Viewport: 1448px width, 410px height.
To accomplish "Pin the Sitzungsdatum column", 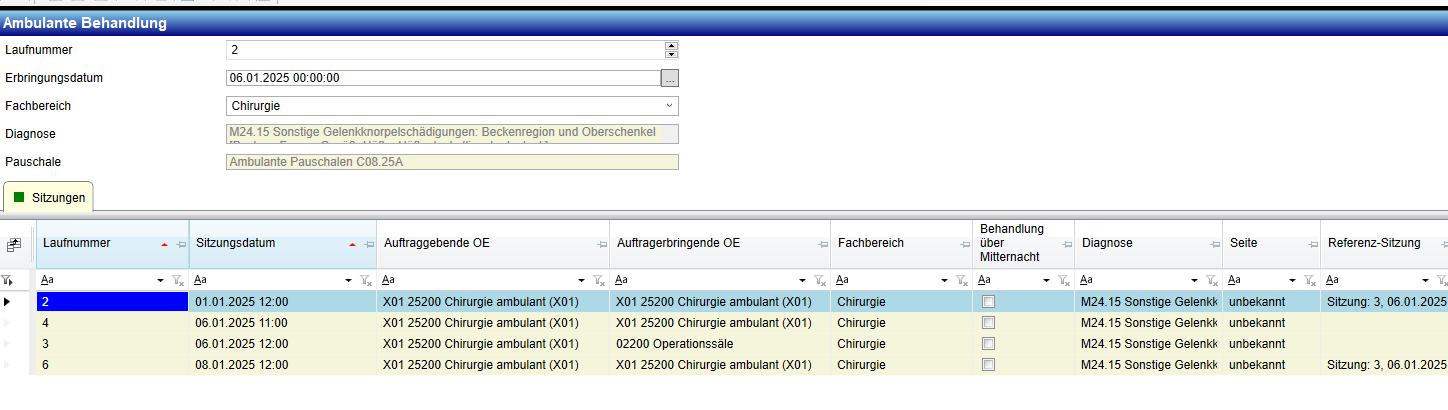I will click(369, 244).
